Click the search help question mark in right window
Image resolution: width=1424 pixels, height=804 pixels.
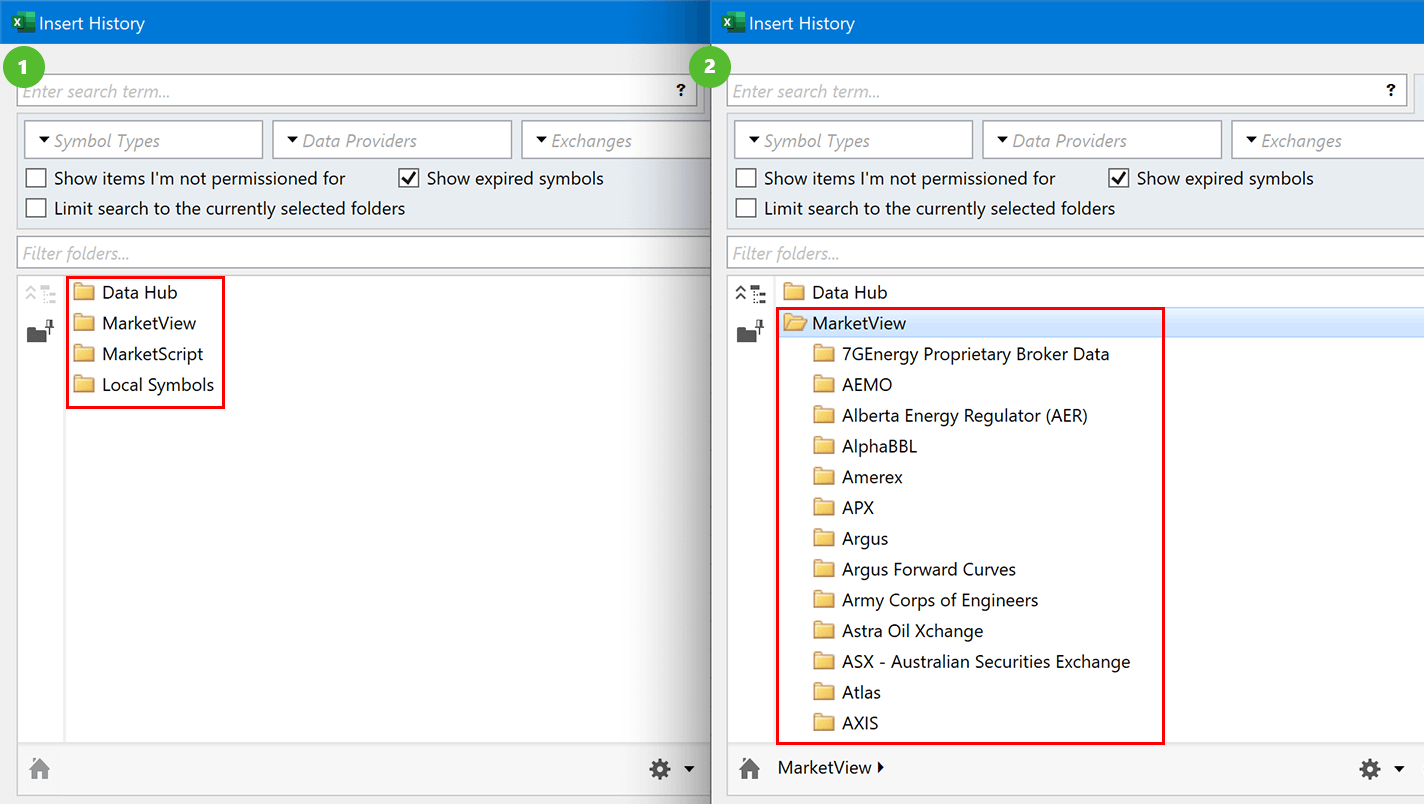[x=1391, y=90]
